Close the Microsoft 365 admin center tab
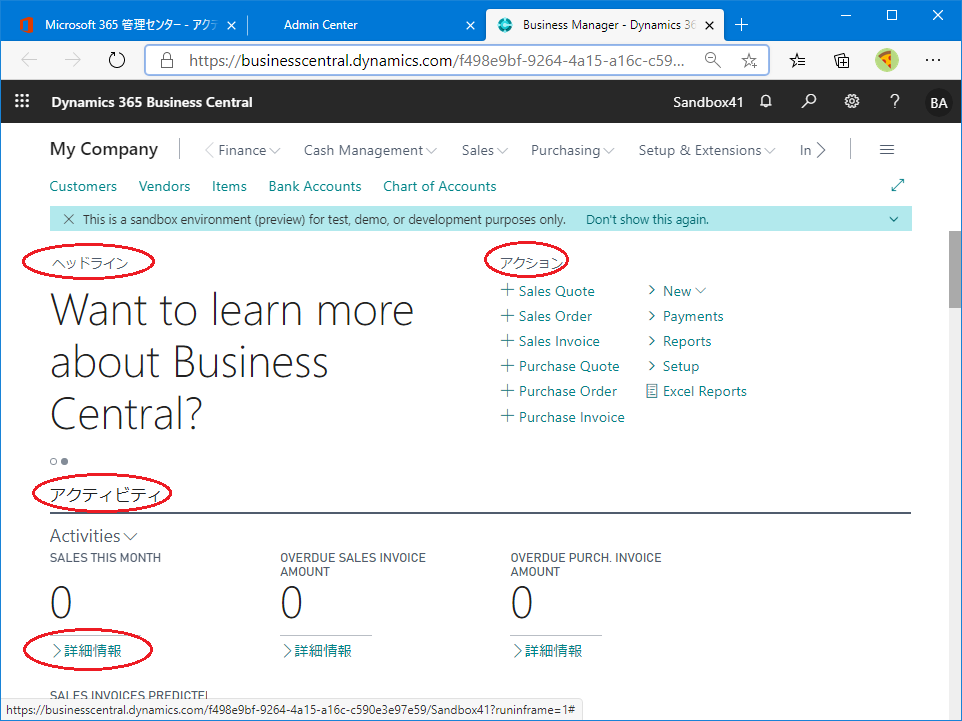Screen dimensions: 962x721 (231, 25)
